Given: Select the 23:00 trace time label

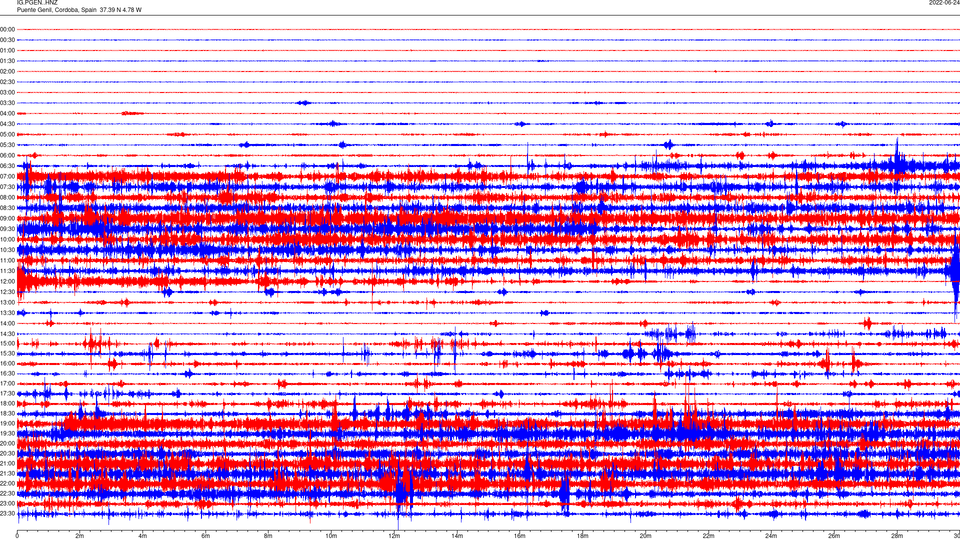Looking at the screenshot, I should 7,503.
